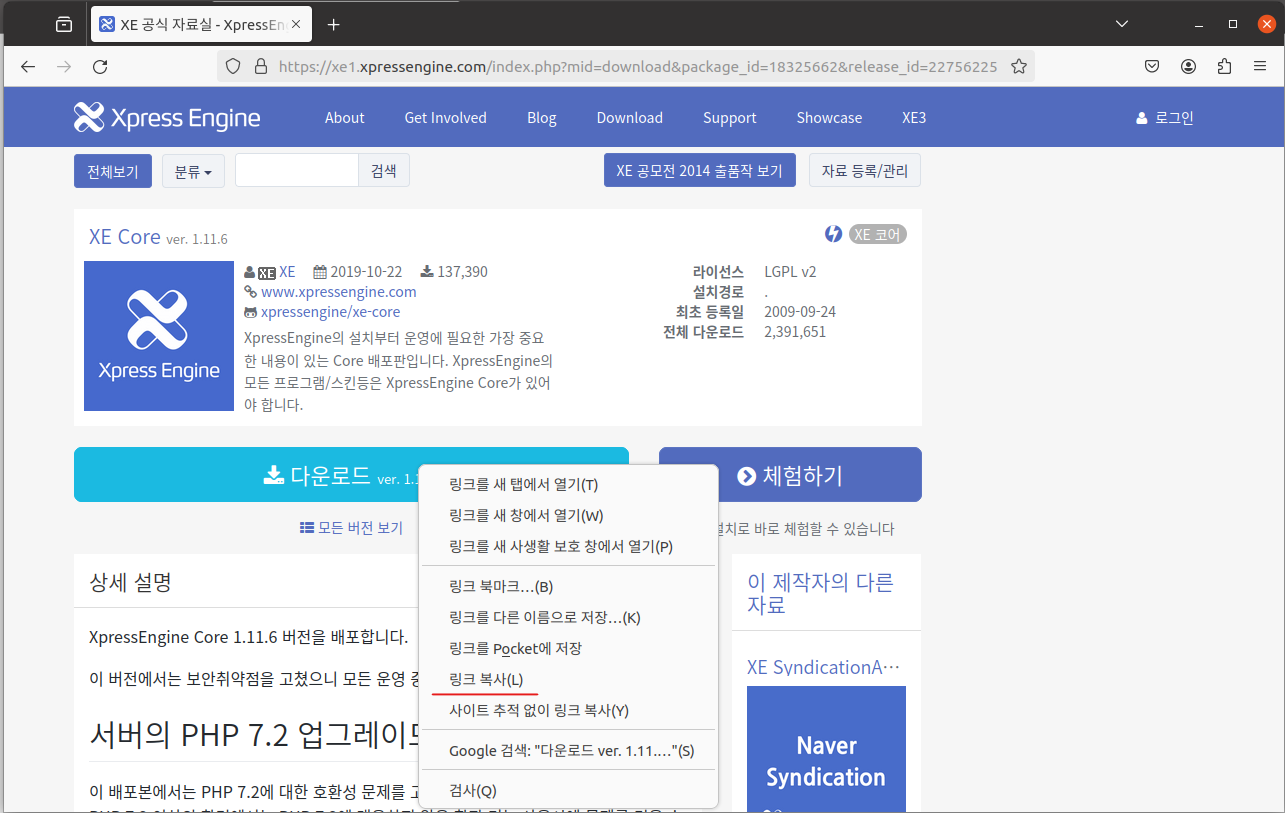Choose 링크를 새 사생활 보호 창에서 열기(P)
Image resolution: width=1285 pixels, height=813 pixels.
[568, 547]
